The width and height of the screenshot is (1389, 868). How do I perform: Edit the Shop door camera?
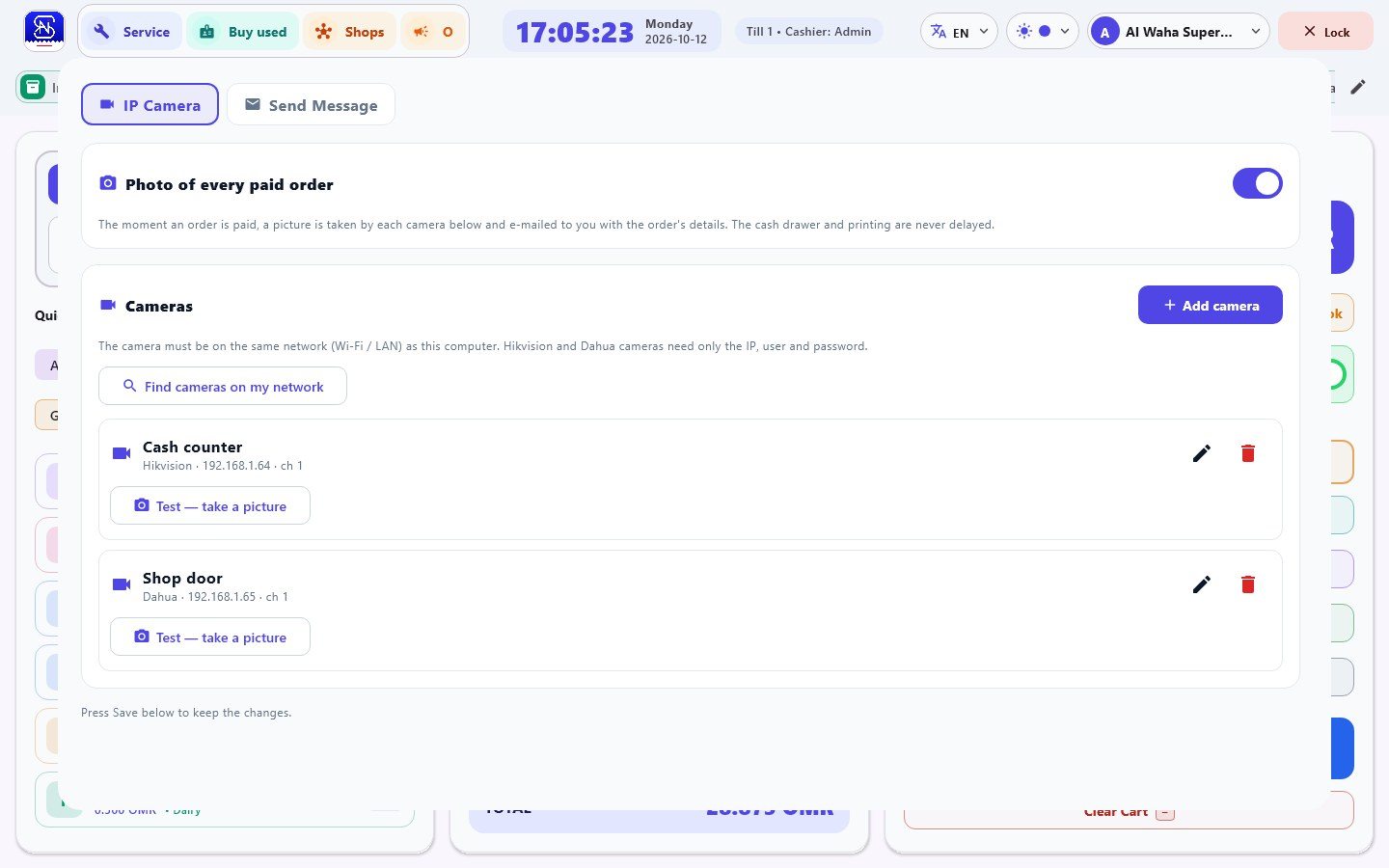pos(1201,584)
